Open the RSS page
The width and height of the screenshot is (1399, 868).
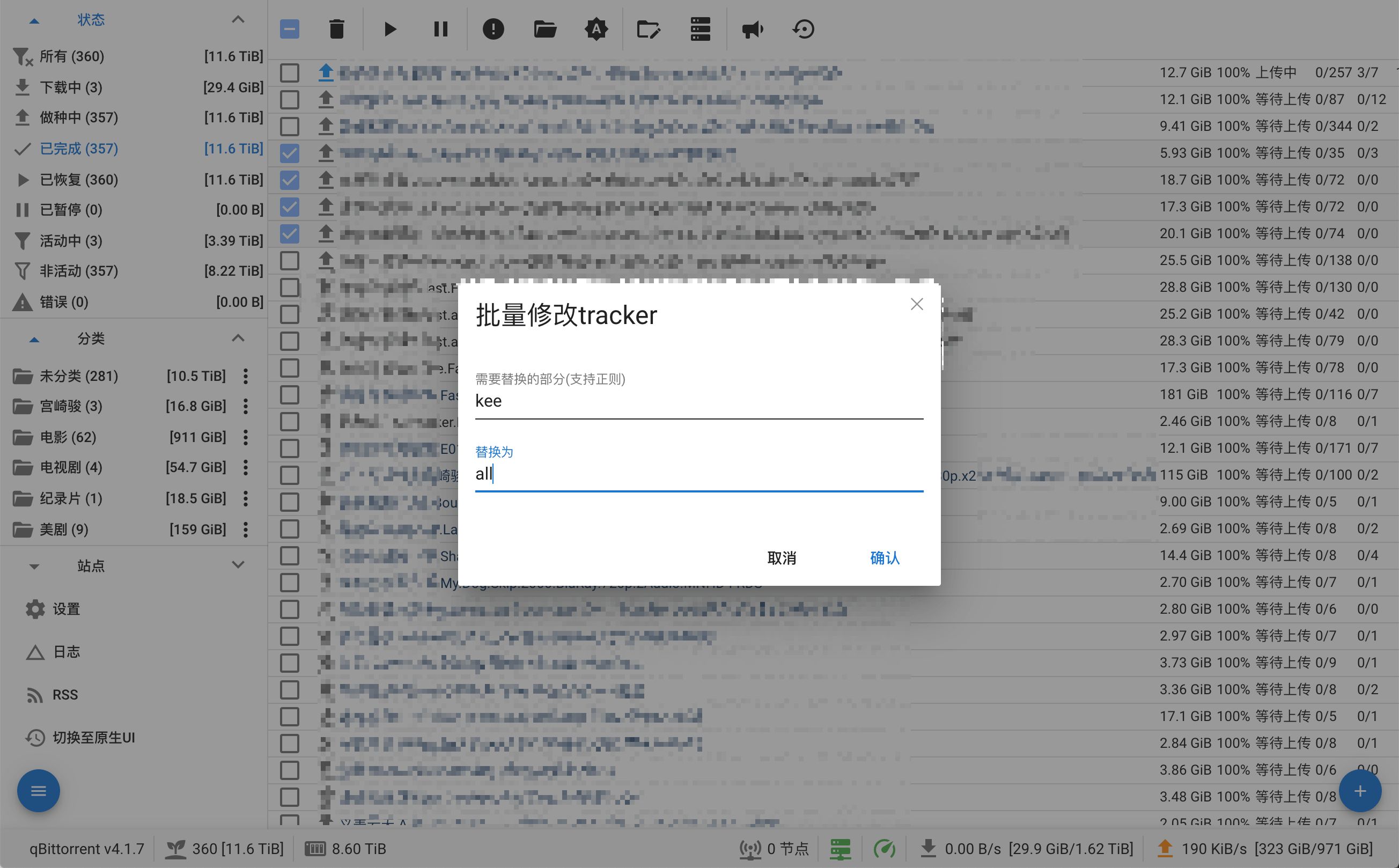53,695
